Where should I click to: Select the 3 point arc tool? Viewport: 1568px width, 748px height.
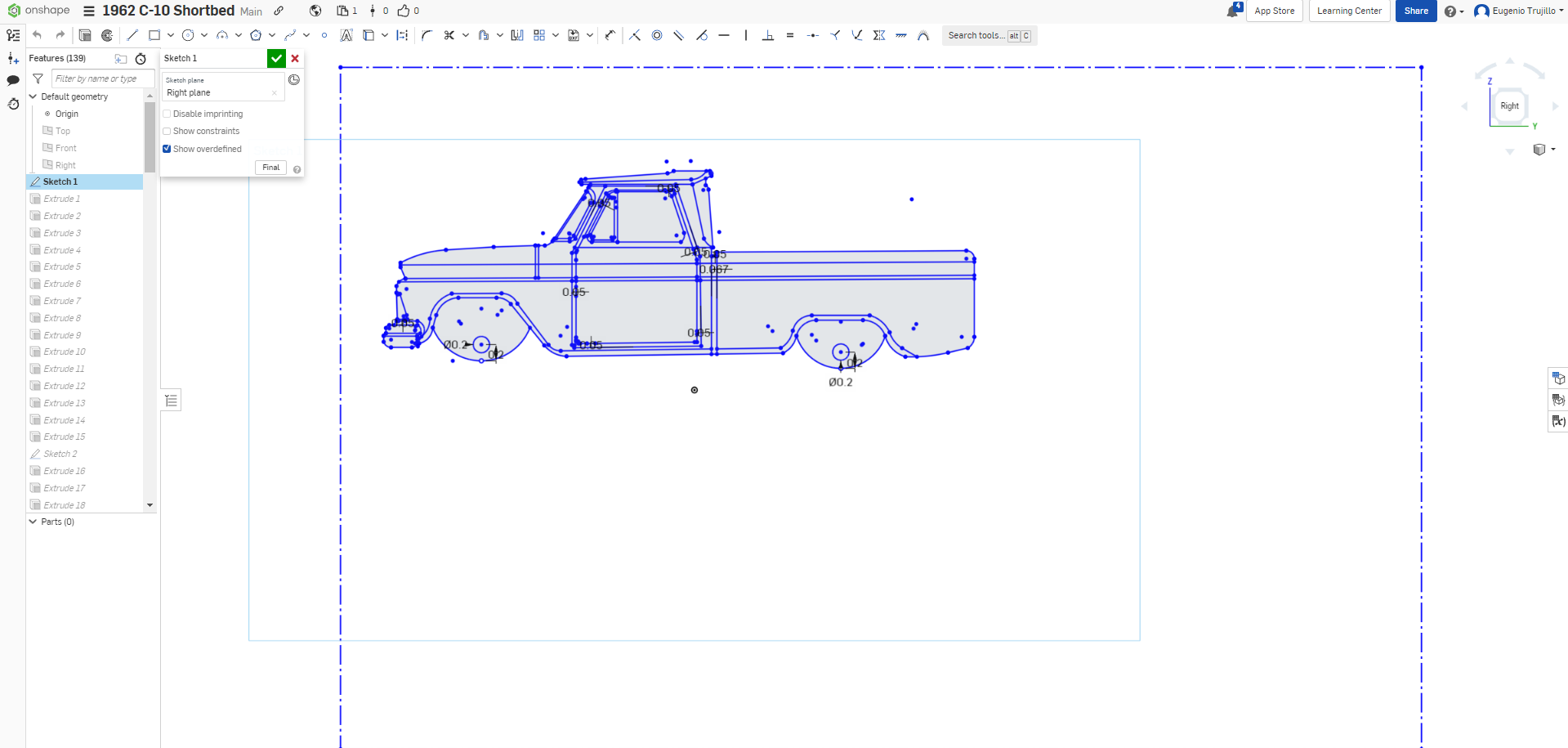coord(222,35)
